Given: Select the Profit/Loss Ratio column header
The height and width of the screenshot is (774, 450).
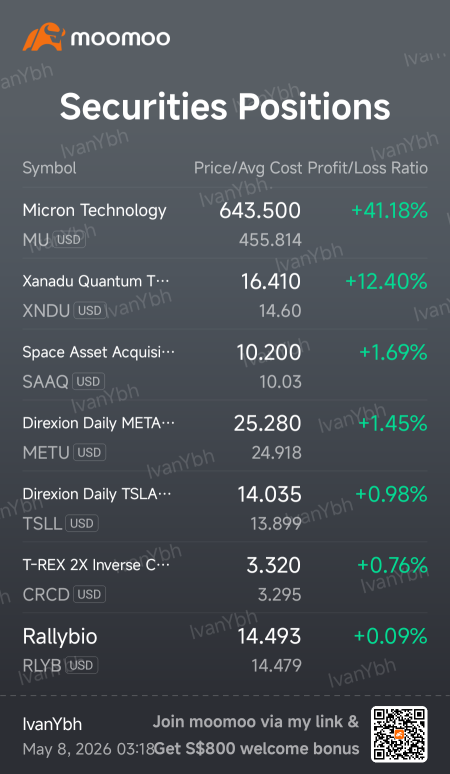Looking at the screenshot, I should (x=368, y=168).
